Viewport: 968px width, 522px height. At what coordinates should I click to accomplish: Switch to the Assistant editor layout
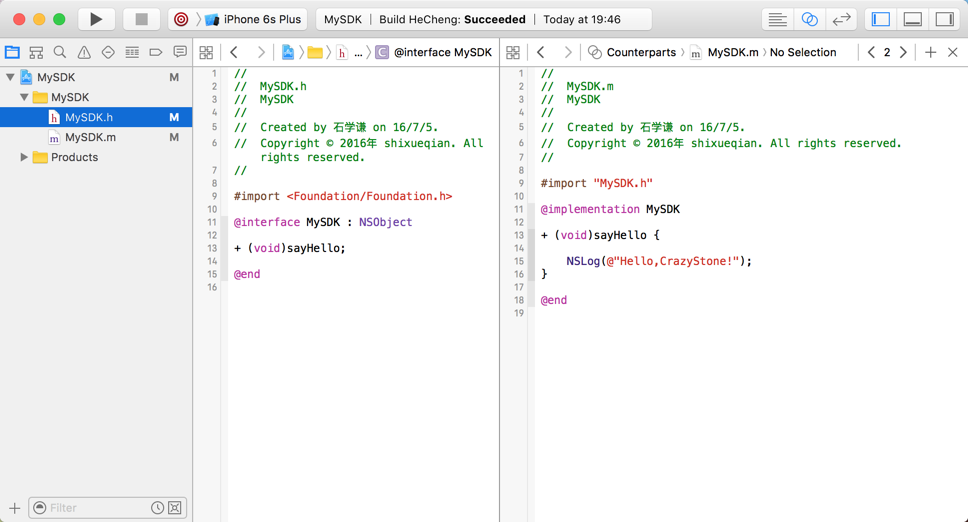point(809,20)
